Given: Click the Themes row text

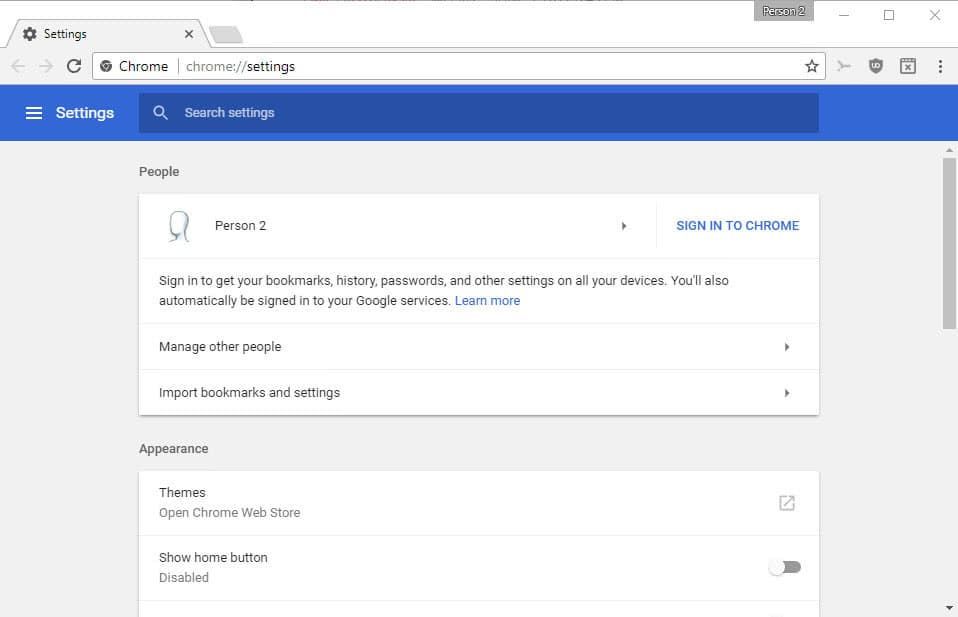Looking at the screenshot, I should (182, 492).
